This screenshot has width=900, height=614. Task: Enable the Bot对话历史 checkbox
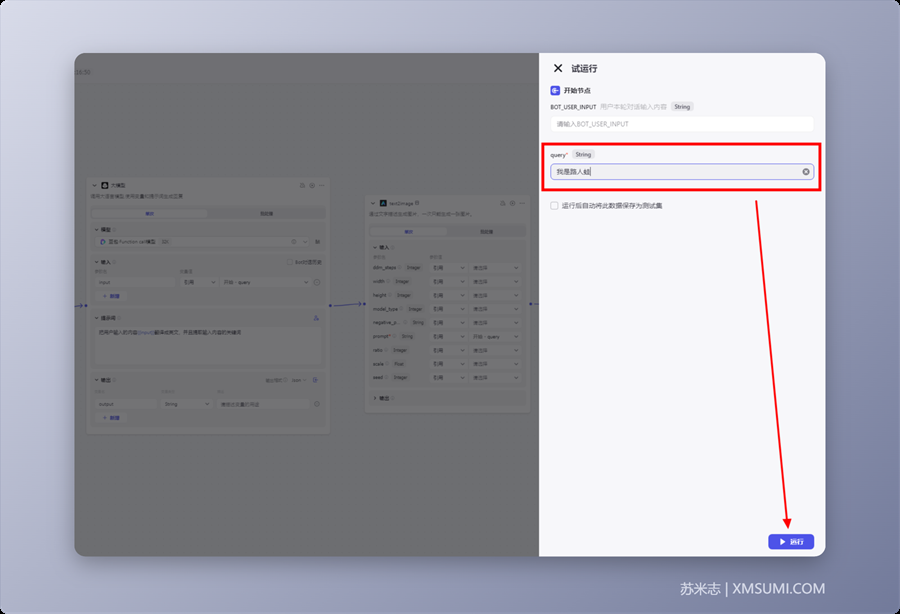tap(290, 262)
